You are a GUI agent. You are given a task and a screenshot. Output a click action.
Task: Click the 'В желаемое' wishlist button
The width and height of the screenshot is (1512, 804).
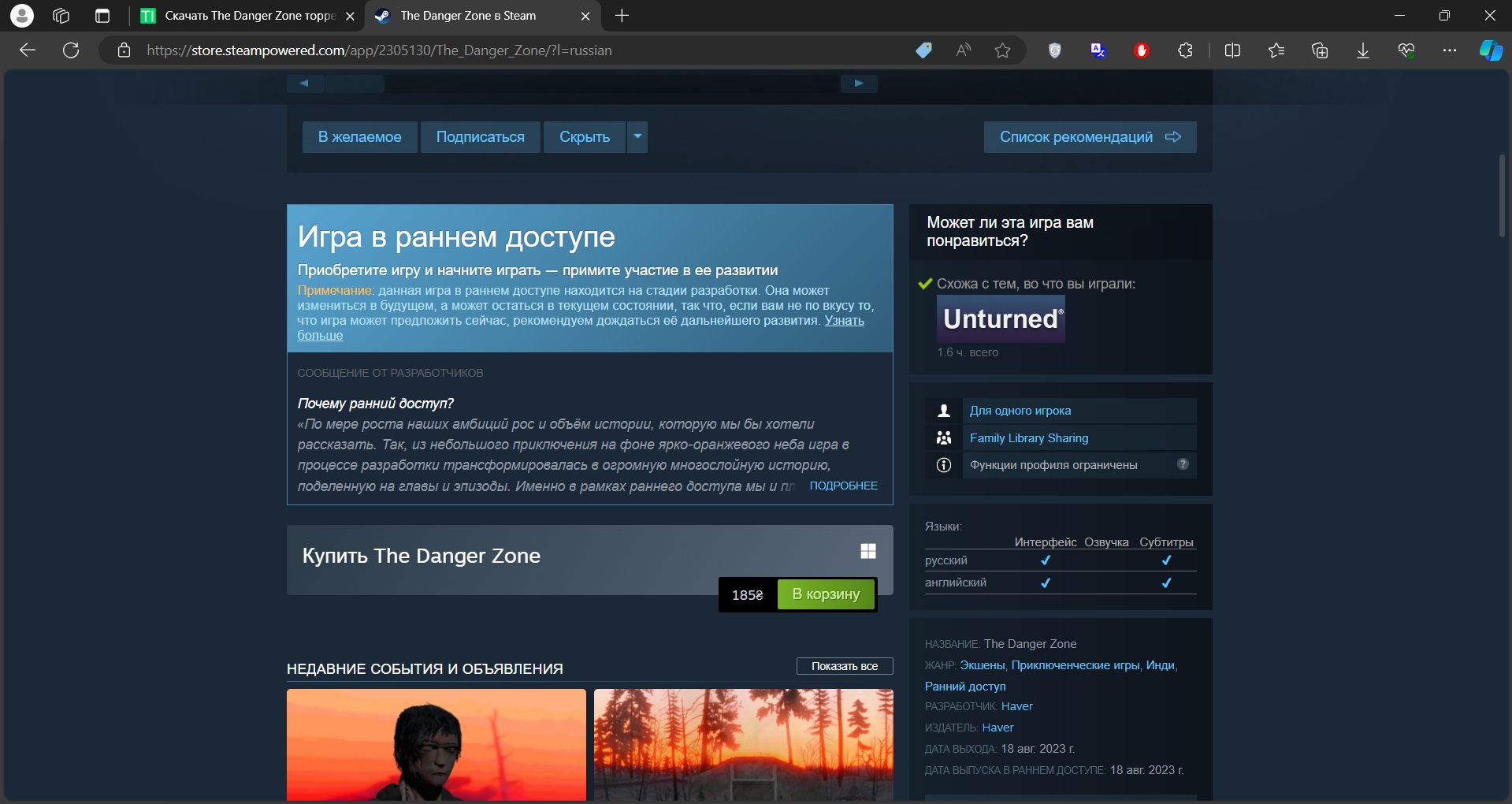click(359, 137)
